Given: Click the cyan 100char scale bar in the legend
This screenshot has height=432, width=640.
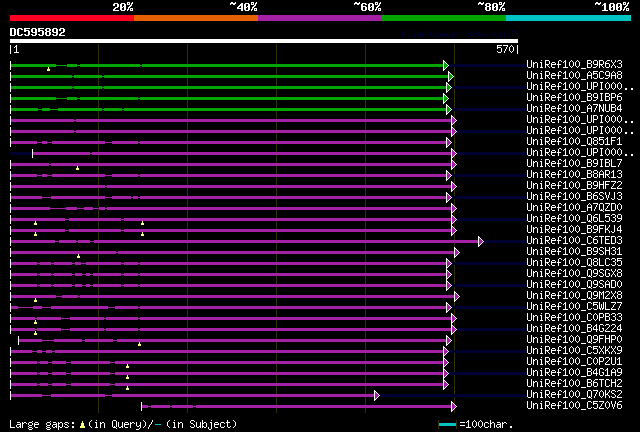Looking at the screenshot, I should coord(447,425).
